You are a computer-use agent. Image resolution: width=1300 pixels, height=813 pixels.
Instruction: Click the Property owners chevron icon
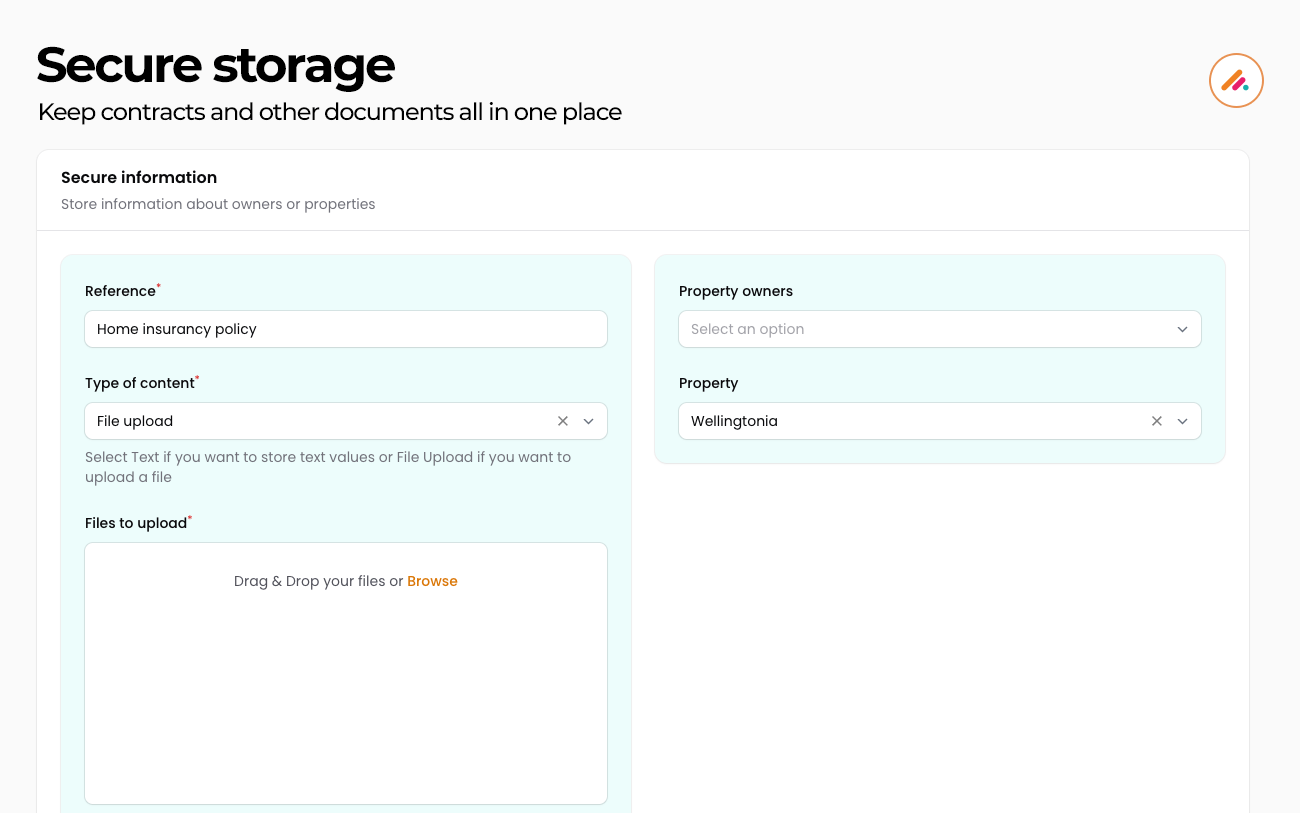click(x=1182, y=329)
